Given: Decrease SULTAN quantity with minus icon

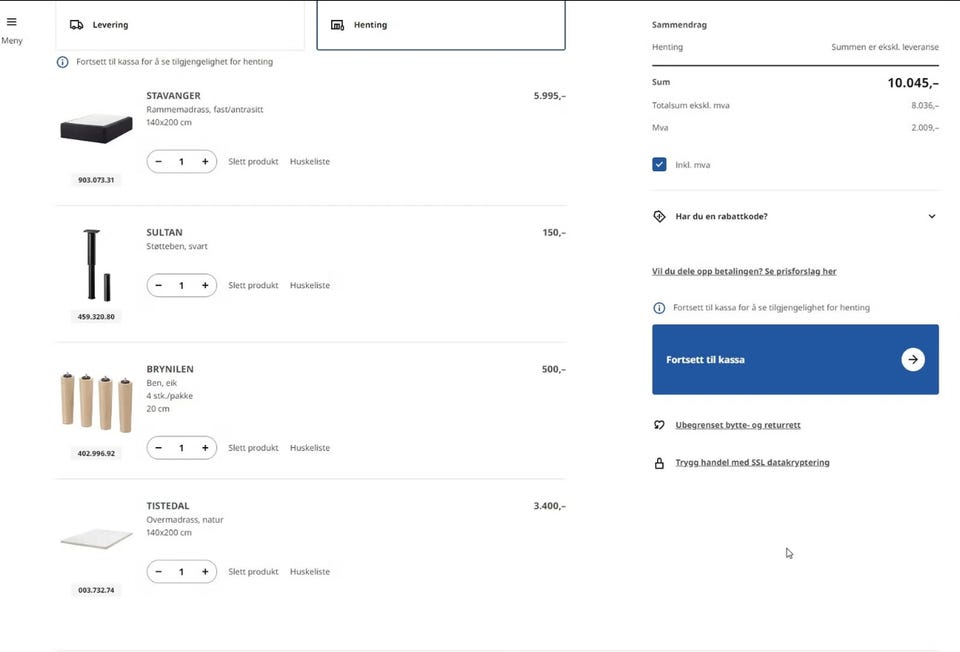Looking at the screenshot, I should pyautogui.click(x=159, y=285).
